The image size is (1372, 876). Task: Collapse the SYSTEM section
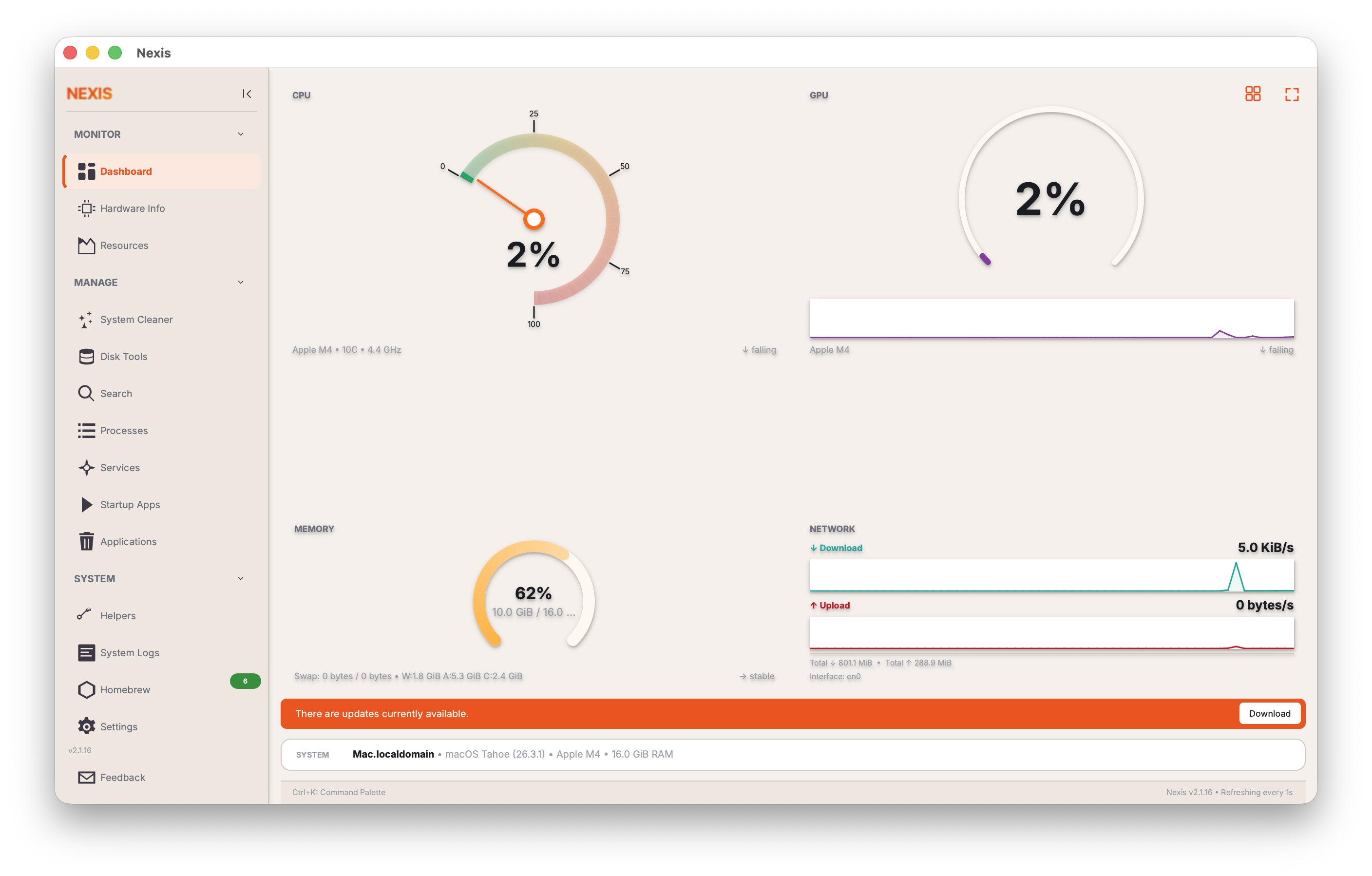tap(241, 578)
